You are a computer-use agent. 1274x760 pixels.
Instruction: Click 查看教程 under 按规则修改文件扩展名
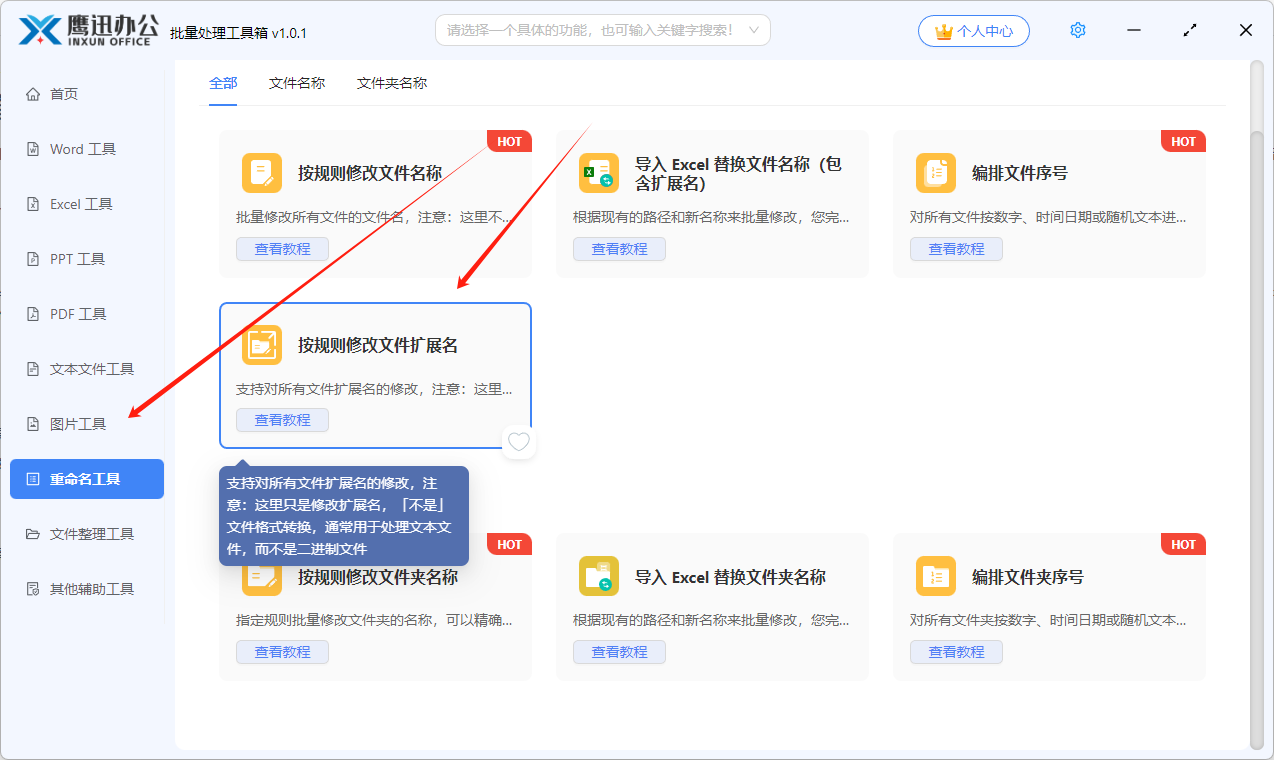tap(282, 420)
